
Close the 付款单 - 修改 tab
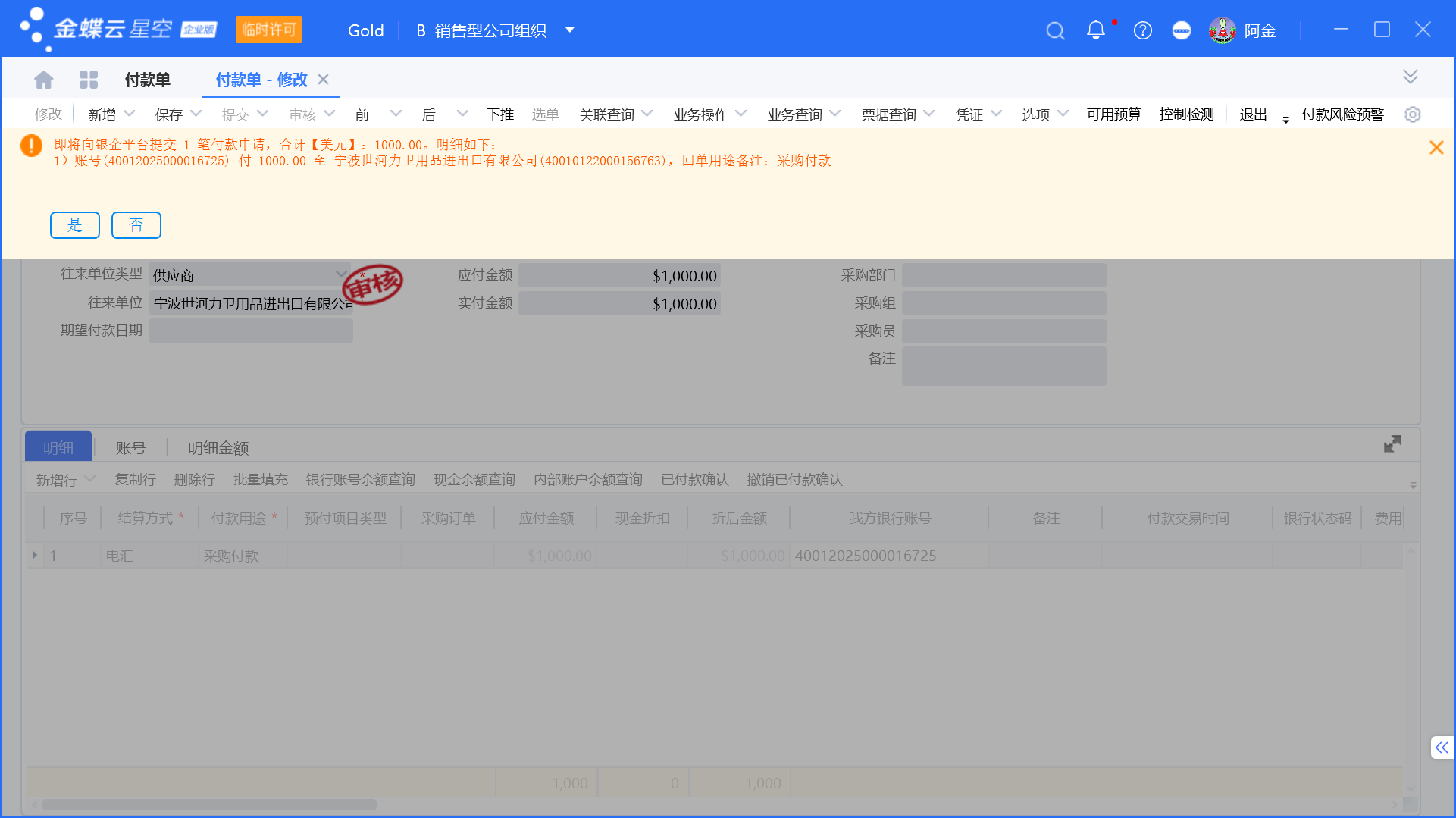[x=323, y=80]
